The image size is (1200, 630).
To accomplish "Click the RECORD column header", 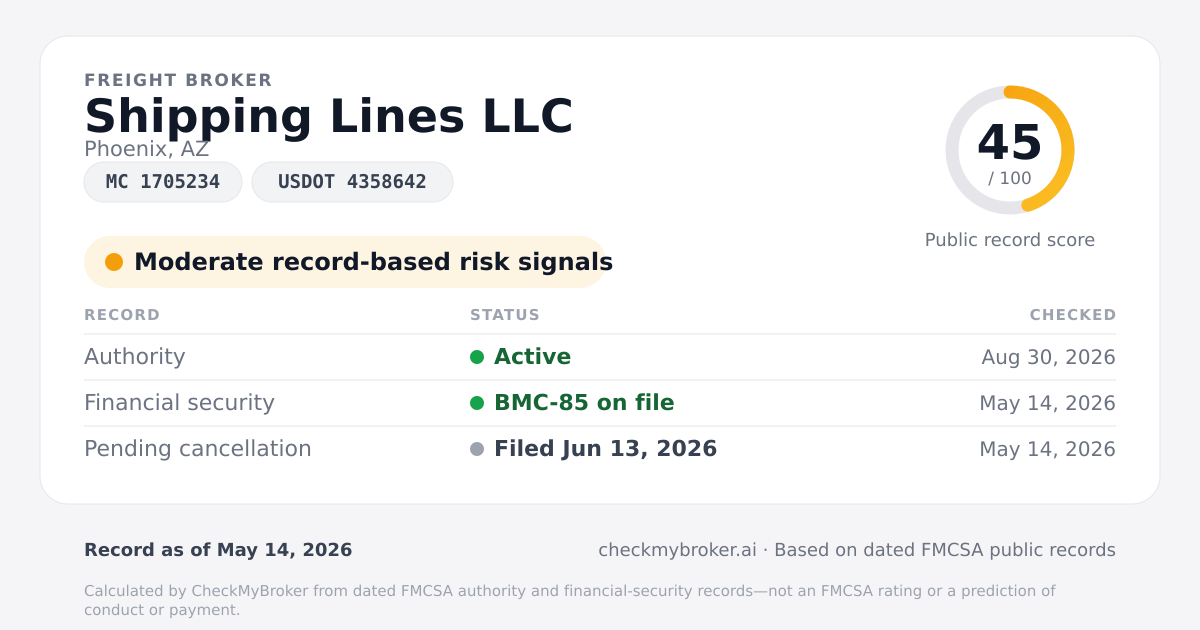I will click(122, 315).
